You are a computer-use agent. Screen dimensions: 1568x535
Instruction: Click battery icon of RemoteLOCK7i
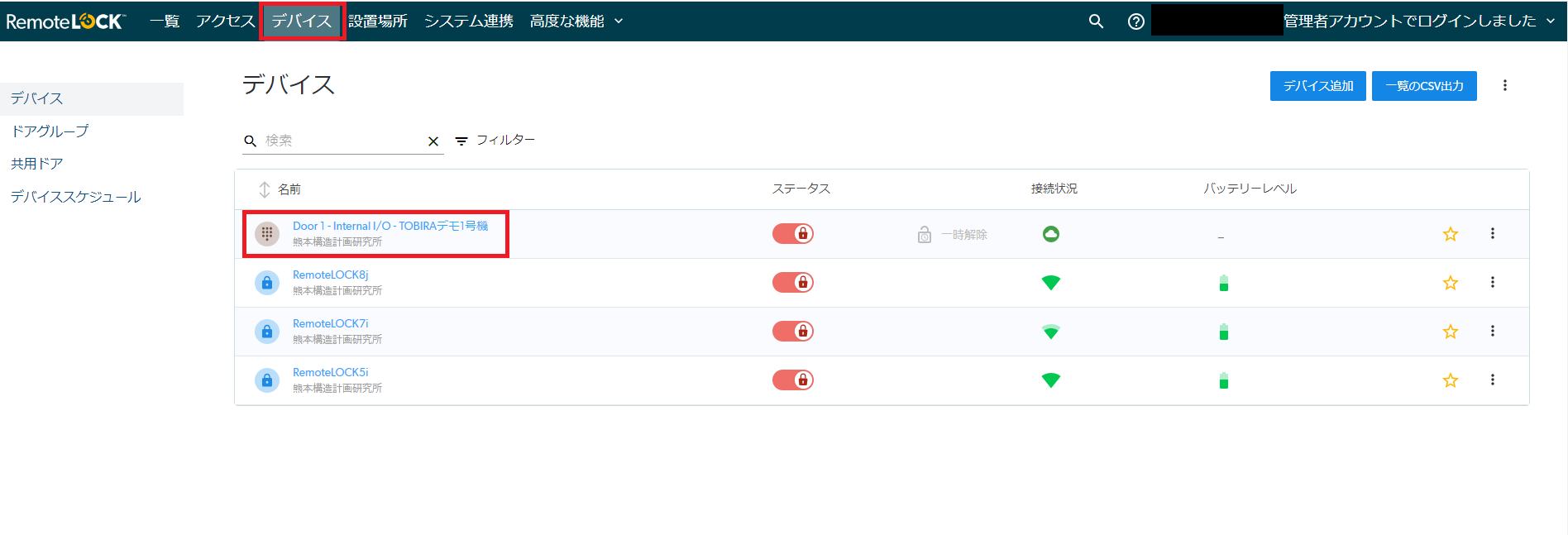[x=1224, y=332]
